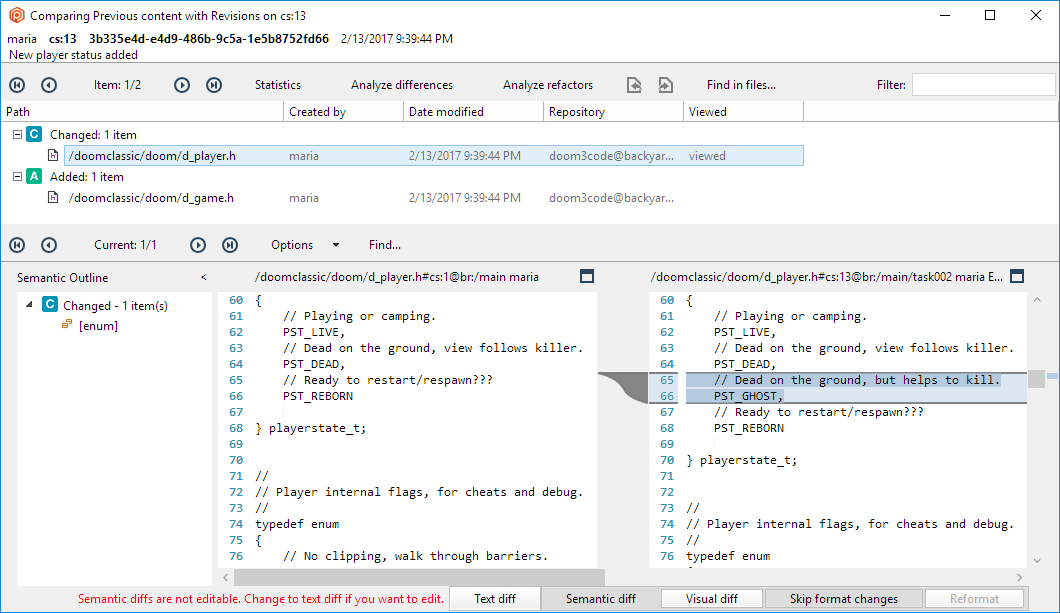Jump to first difference in diff pane
The image size is (1060, 613).
click(x=18, y=245)
